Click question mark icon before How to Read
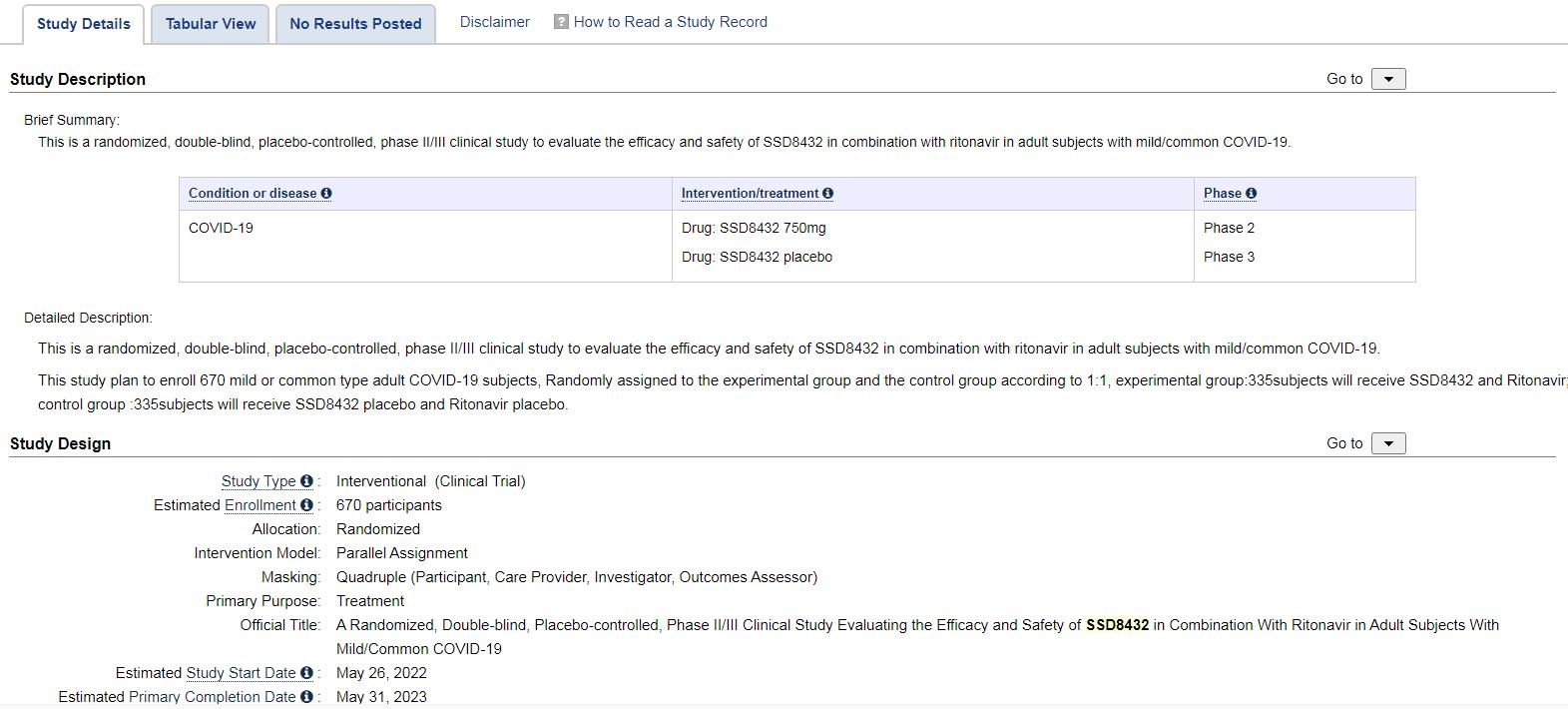The image size is (1568, 709). point(561,22)
